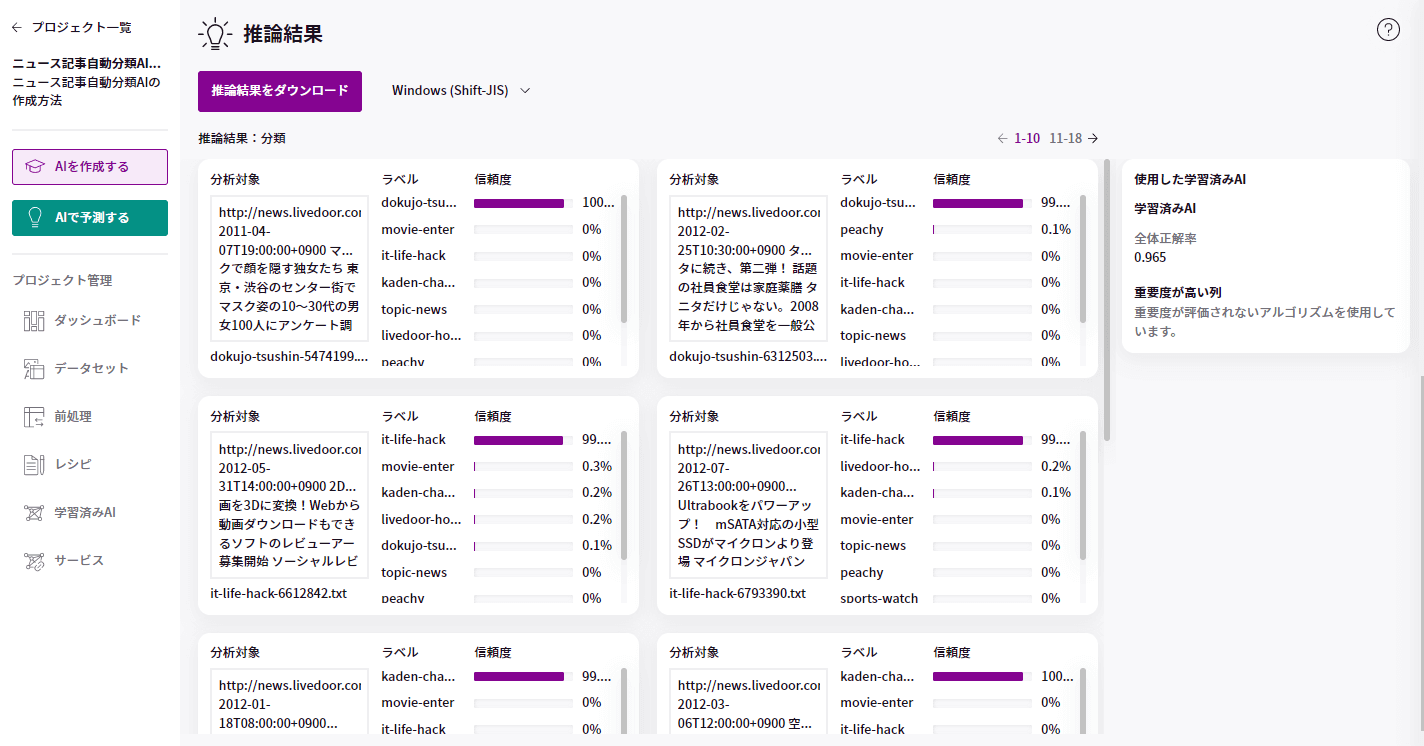The image size is (1424, 746).
Task: Open the help question mark icon
Action: point(1388,30)
